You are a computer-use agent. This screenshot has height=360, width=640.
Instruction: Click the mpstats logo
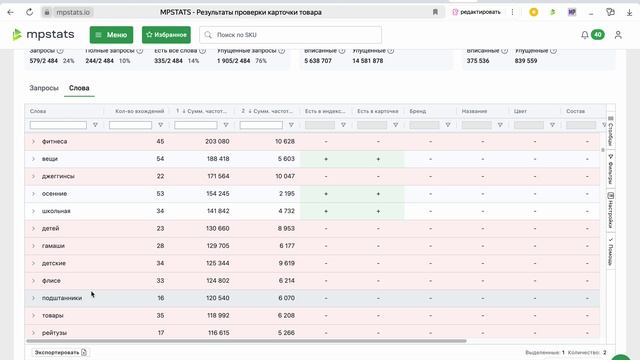[x=43, y=35]
